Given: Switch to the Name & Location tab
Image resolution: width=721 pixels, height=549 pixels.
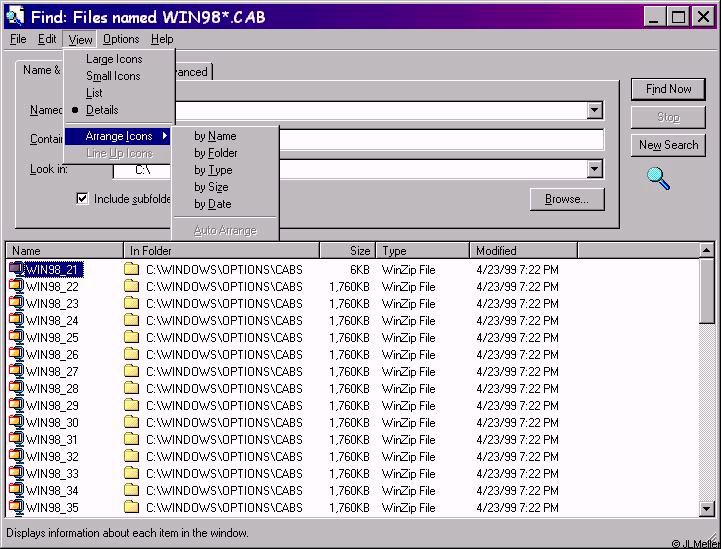Looking at the screenshot, I should (x=41, y=70).
